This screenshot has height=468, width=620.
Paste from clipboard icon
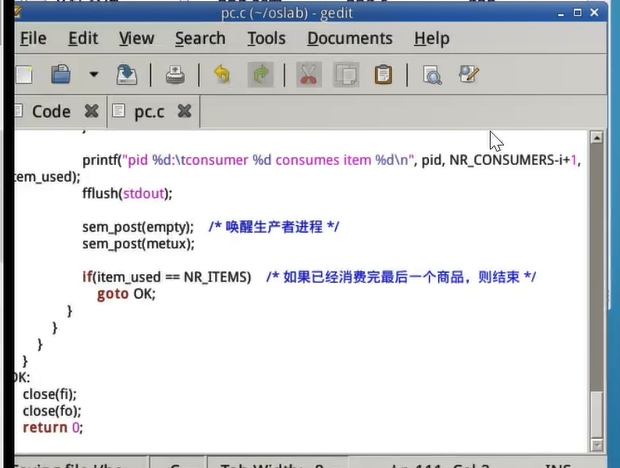pyautogui.click(x=383, y=74)
